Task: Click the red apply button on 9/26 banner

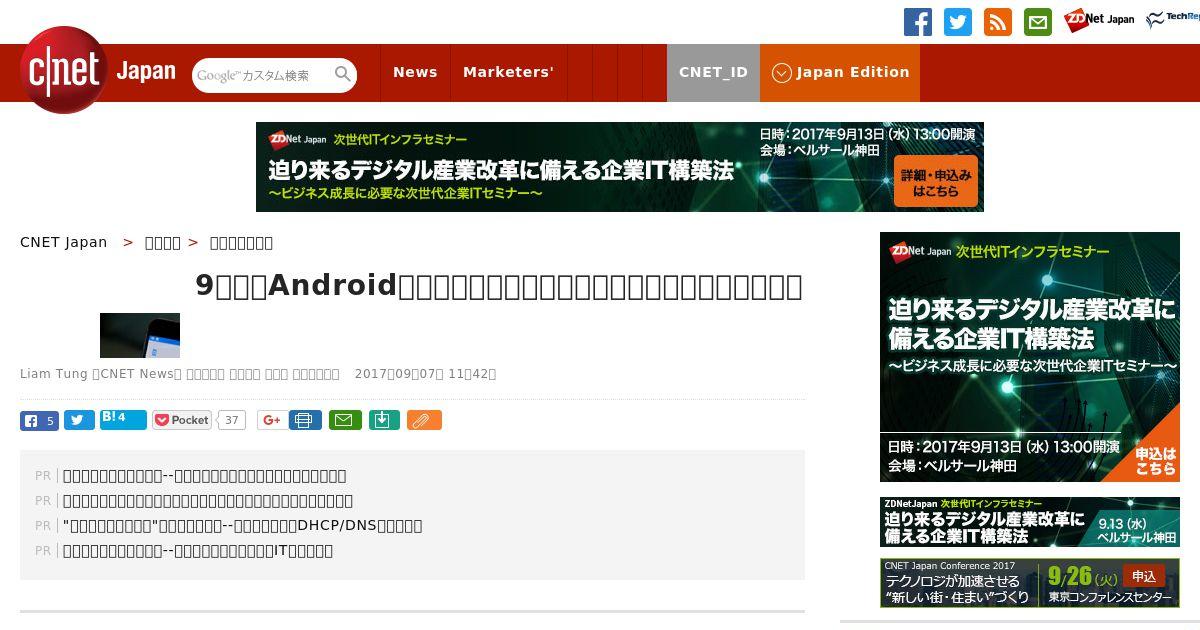Action: [x=1143, y=576]
